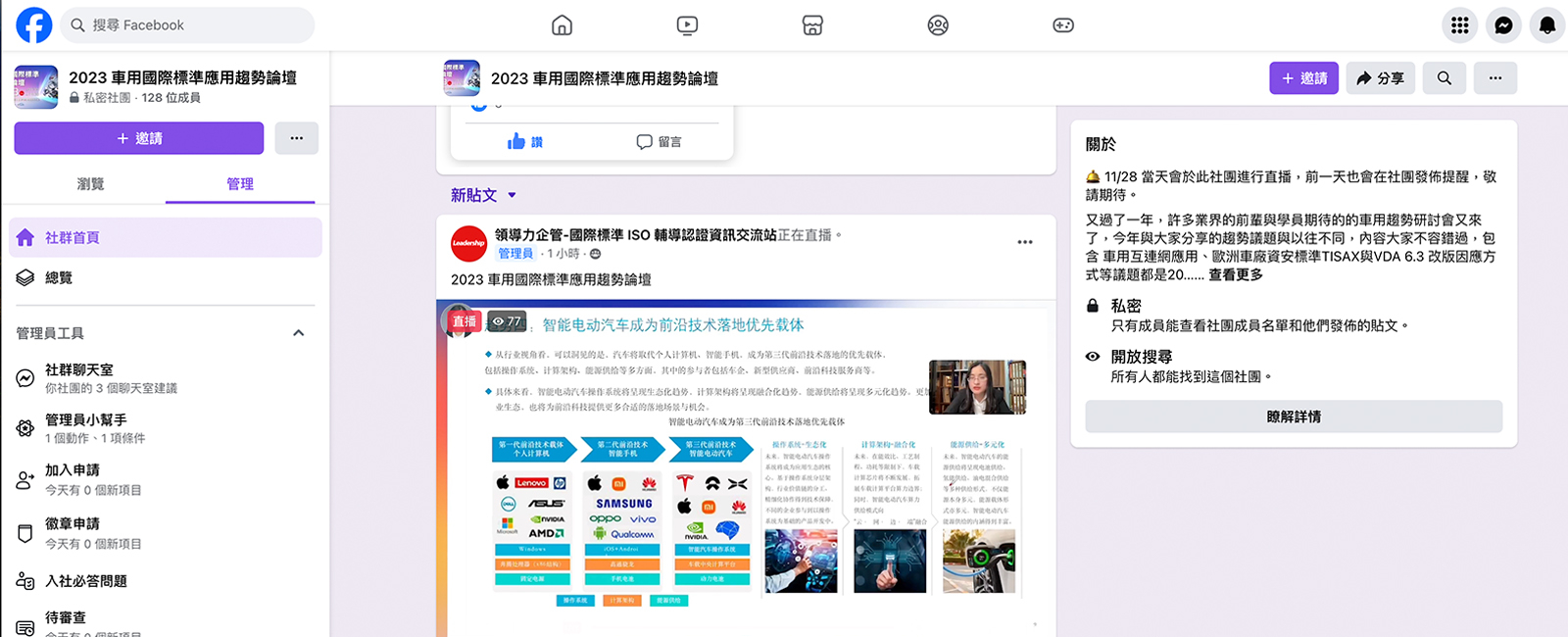Open the 新貼文 sort dropdown
1568x637 pixels.
click(x=483, y=195)
